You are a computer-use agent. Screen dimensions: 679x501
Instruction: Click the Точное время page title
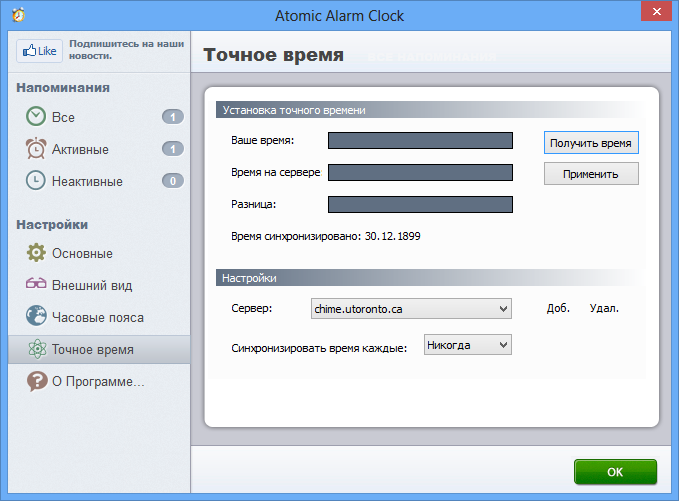click(273, 55)
